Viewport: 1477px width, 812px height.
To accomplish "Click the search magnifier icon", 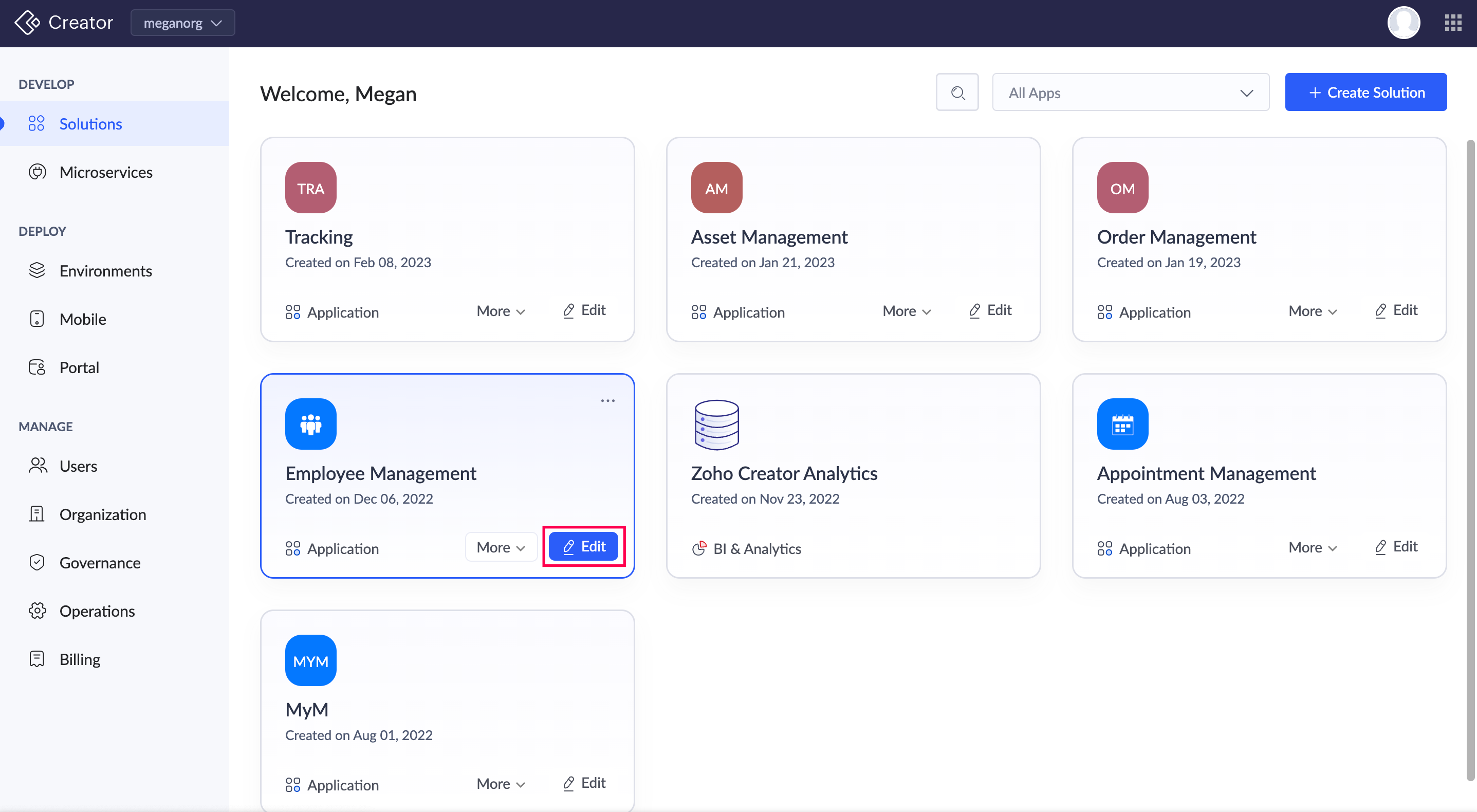I will pyautogui.click(x=957, y=93).
